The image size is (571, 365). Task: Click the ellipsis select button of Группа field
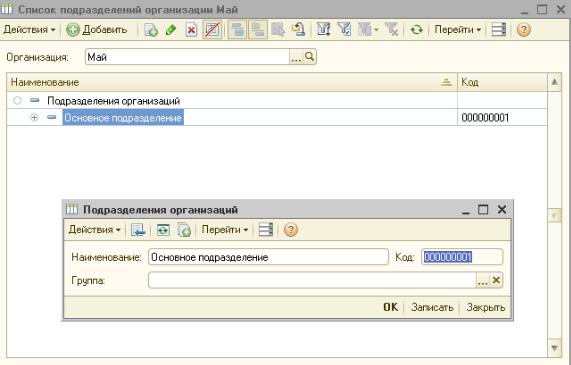pos(483,280)
